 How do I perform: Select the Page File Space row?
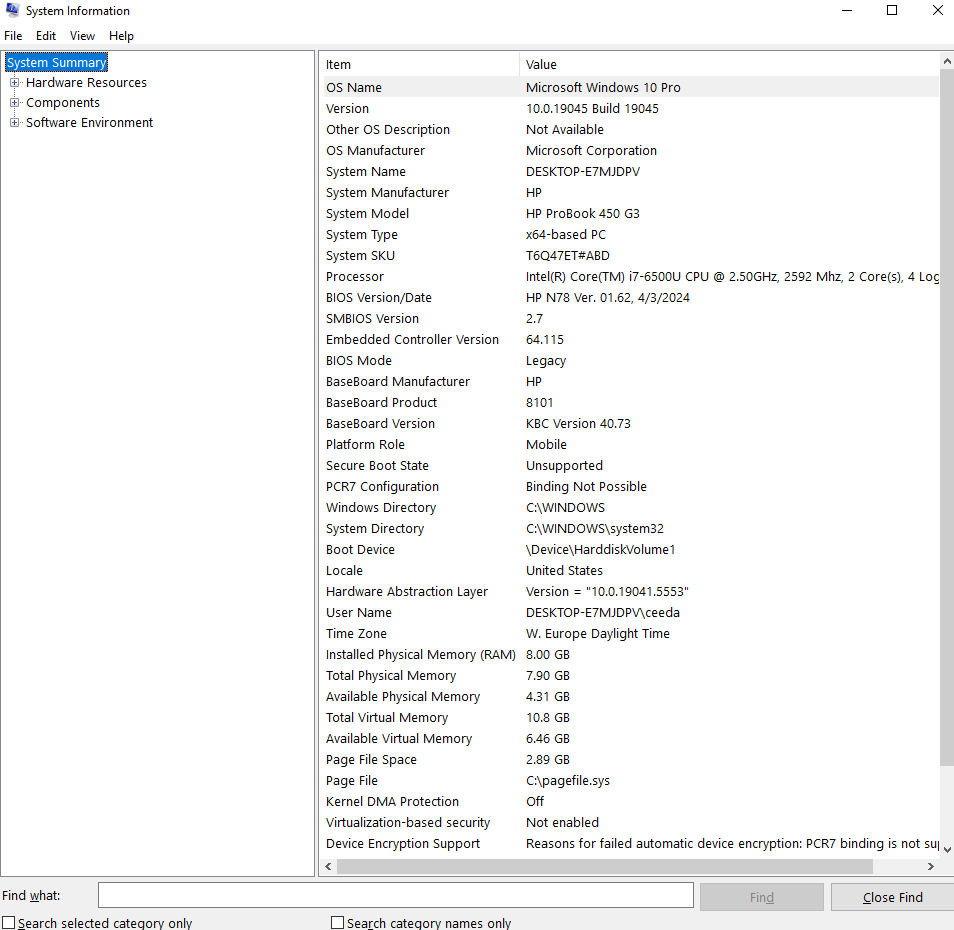coord(629,759)
